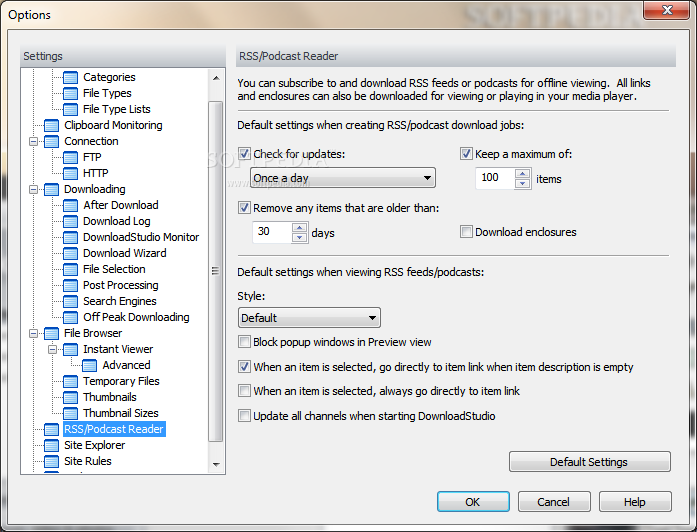Viewport: 697px width, 532px height.
Task: Click the Search Engines page icon
Action: [x=70, y=301]
